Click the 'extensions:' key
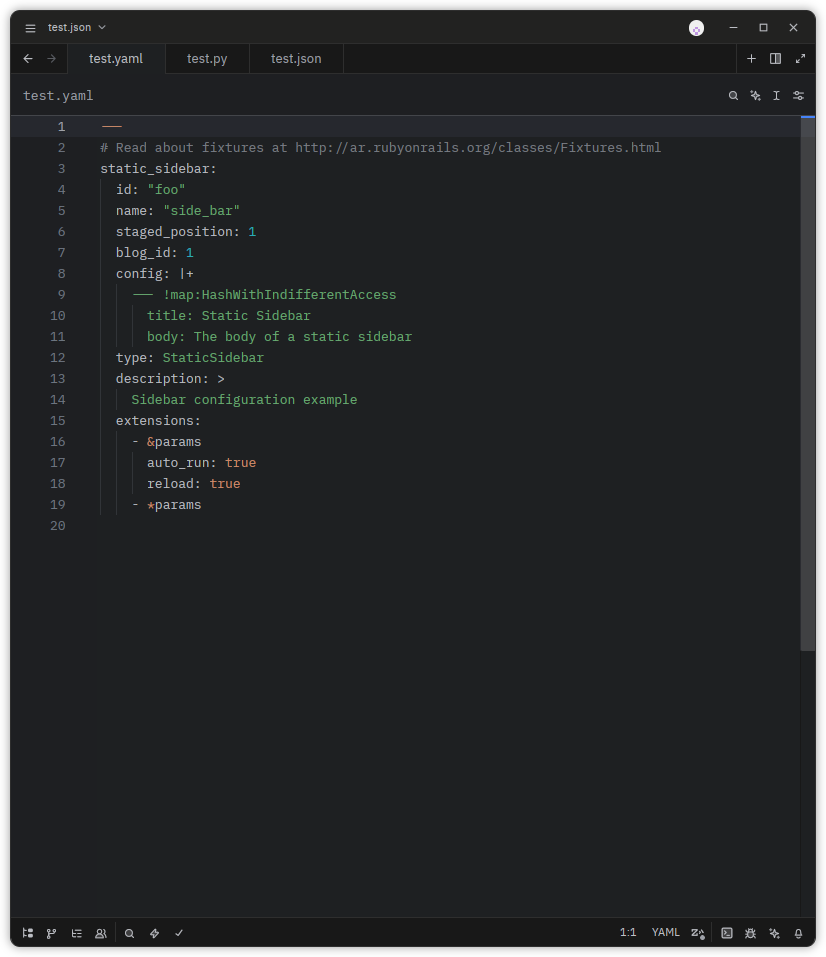The width and height of the screenshot is (826, 957). pyautogui.click(x=158, y=421)
